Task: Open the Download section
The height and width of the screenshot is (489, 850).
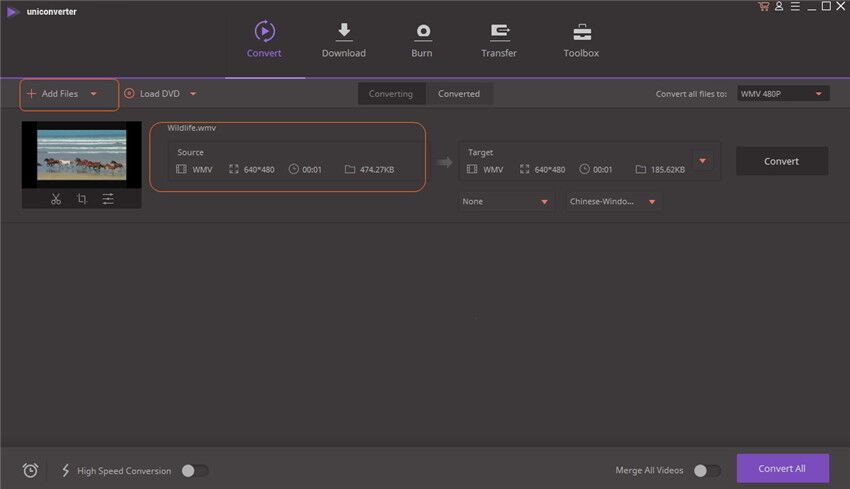Action: coord(344,41)
